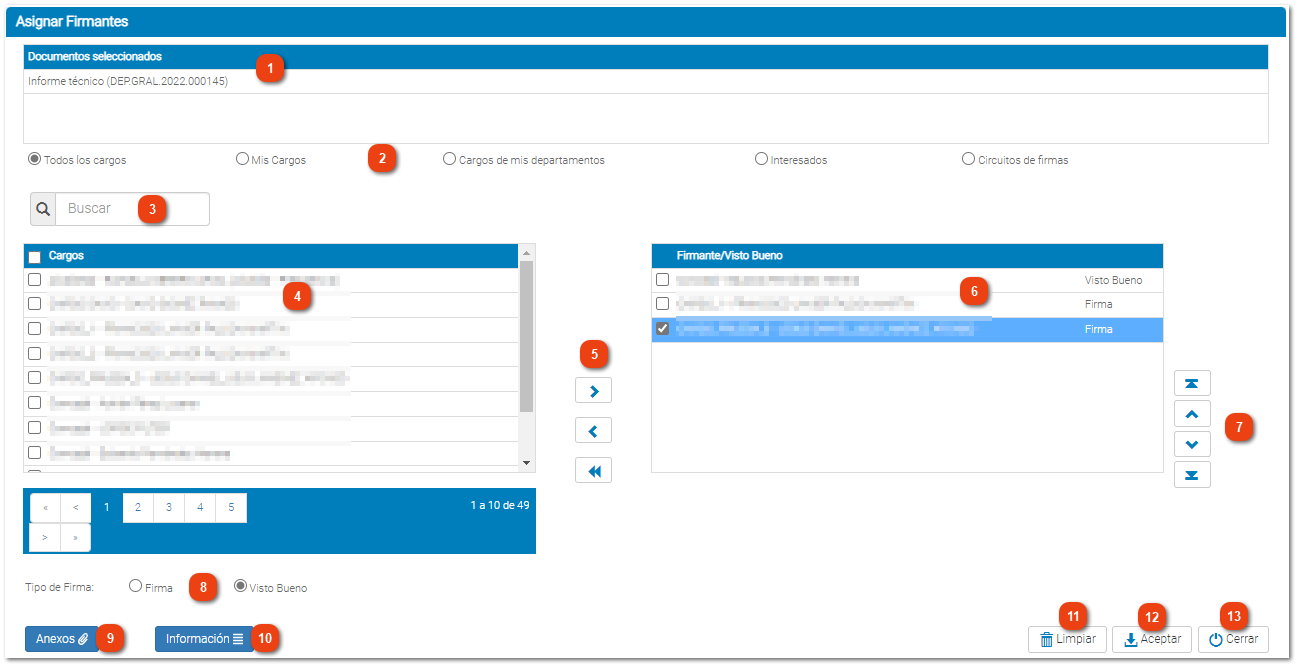
Task: Click the Limpiar button
Action: [x=1067, y=639]
